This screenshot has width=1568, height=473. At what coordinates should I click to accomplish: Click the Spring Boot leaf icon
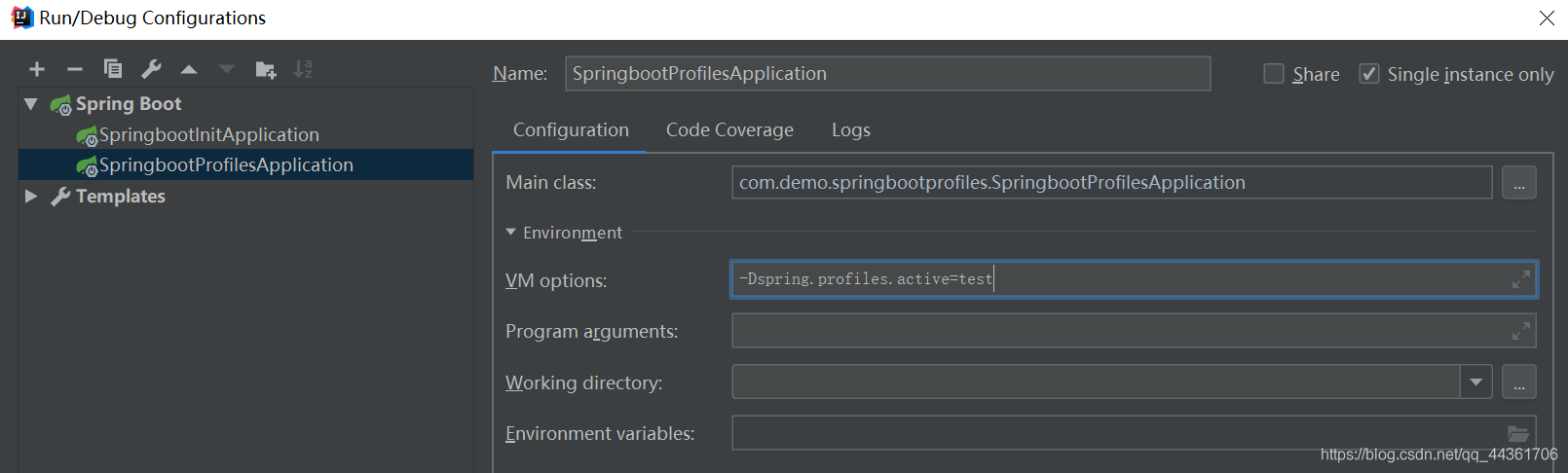pos(60,104)
